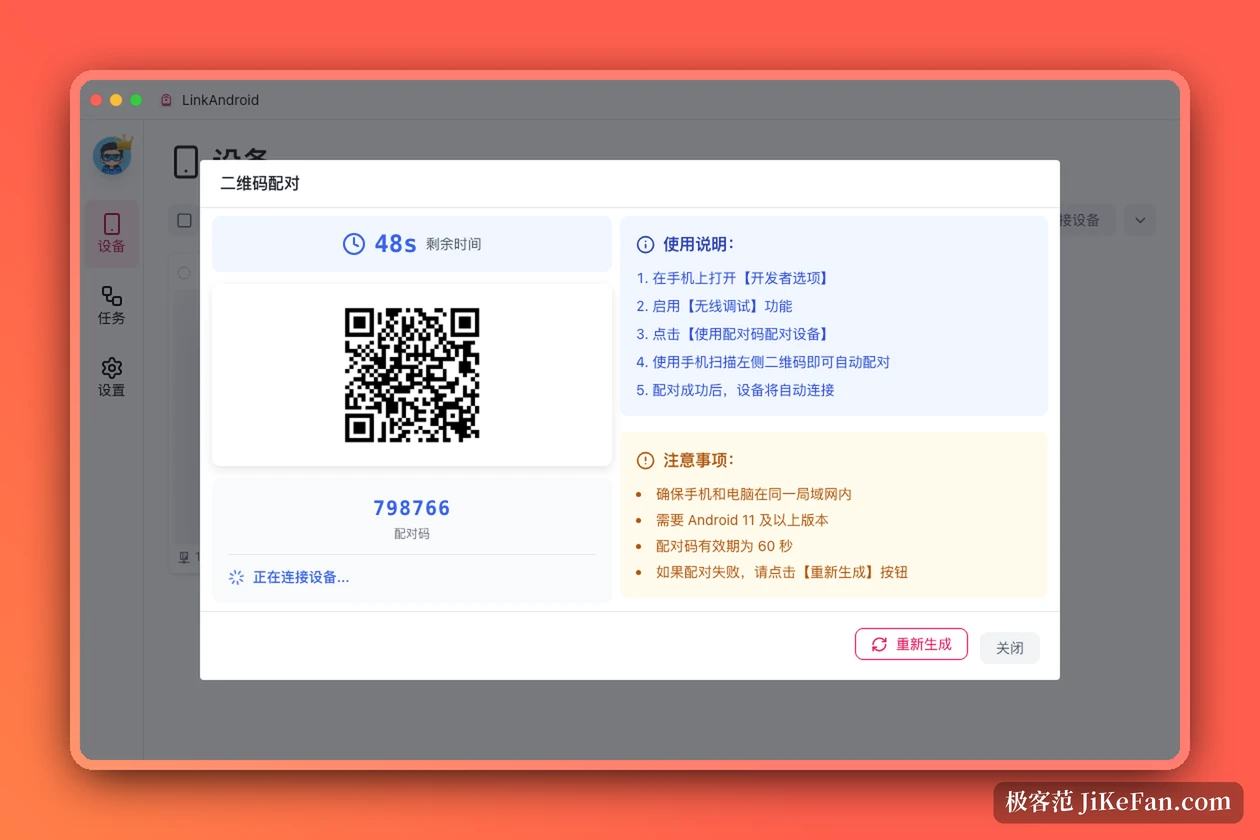Click the pairing code 798766

point(412,508)
